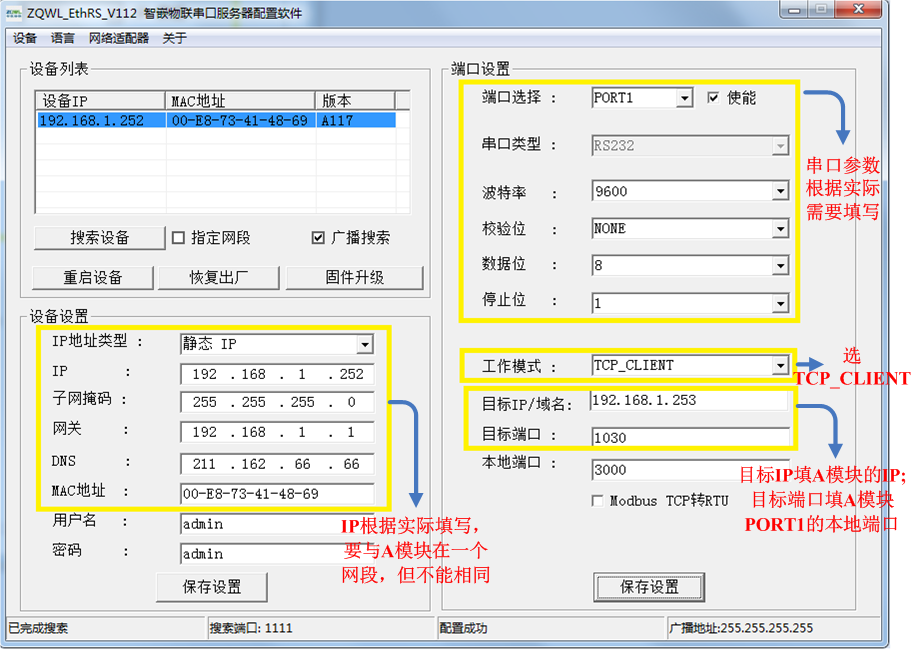Open the 关于 menu
Viewport: 911px width, 652px height.
tap(172, 37)
